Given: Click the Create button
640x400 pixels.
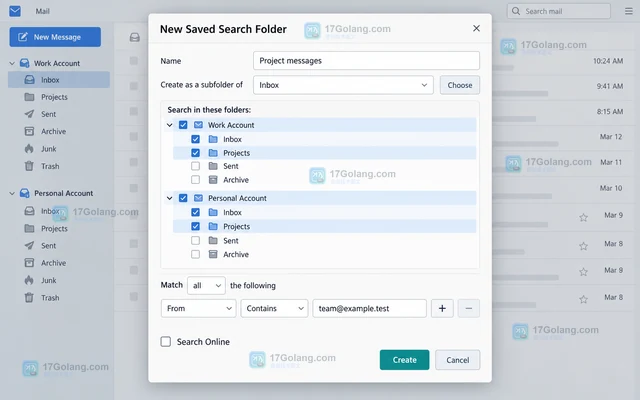Looking at the screenshot, I should click(x=404, y=360).
